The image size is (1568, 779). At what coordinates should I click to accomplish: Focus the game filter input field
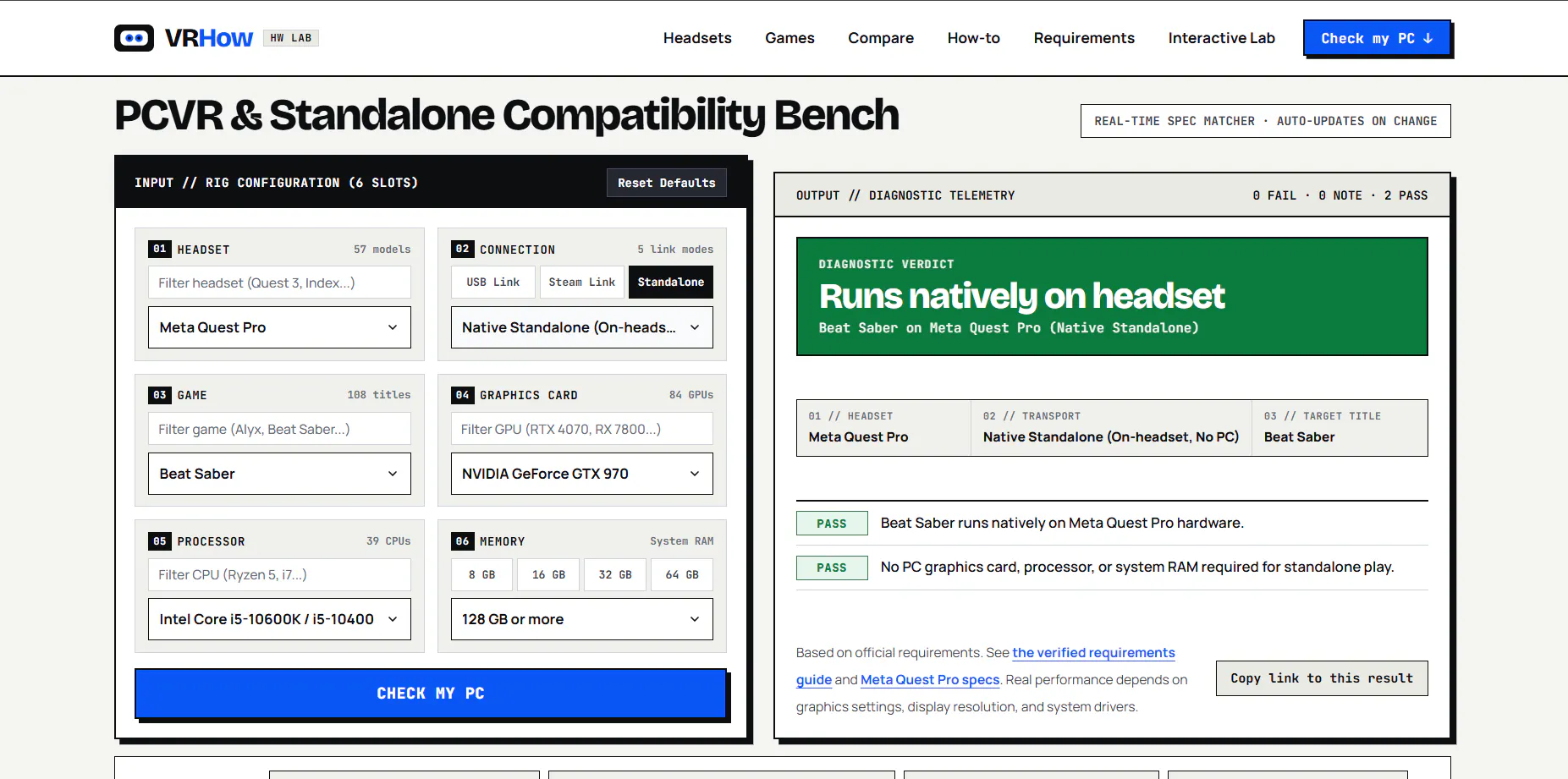point(279,429)
